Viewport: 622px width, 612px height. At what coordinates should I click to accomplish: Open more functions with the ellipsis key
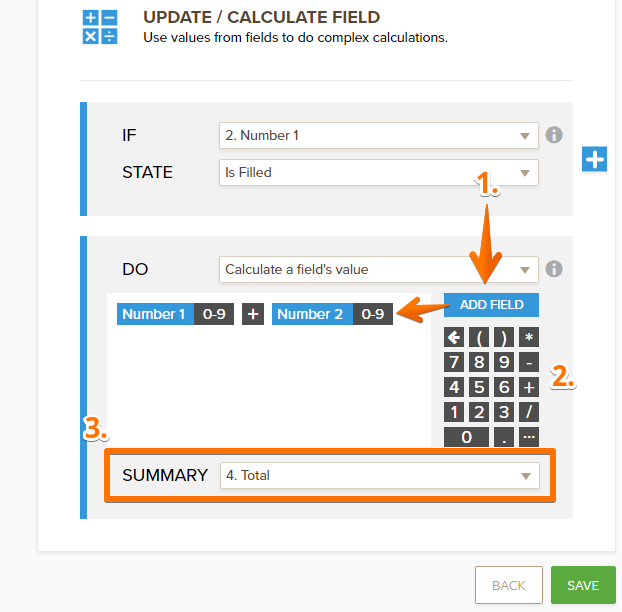[529, 436]
